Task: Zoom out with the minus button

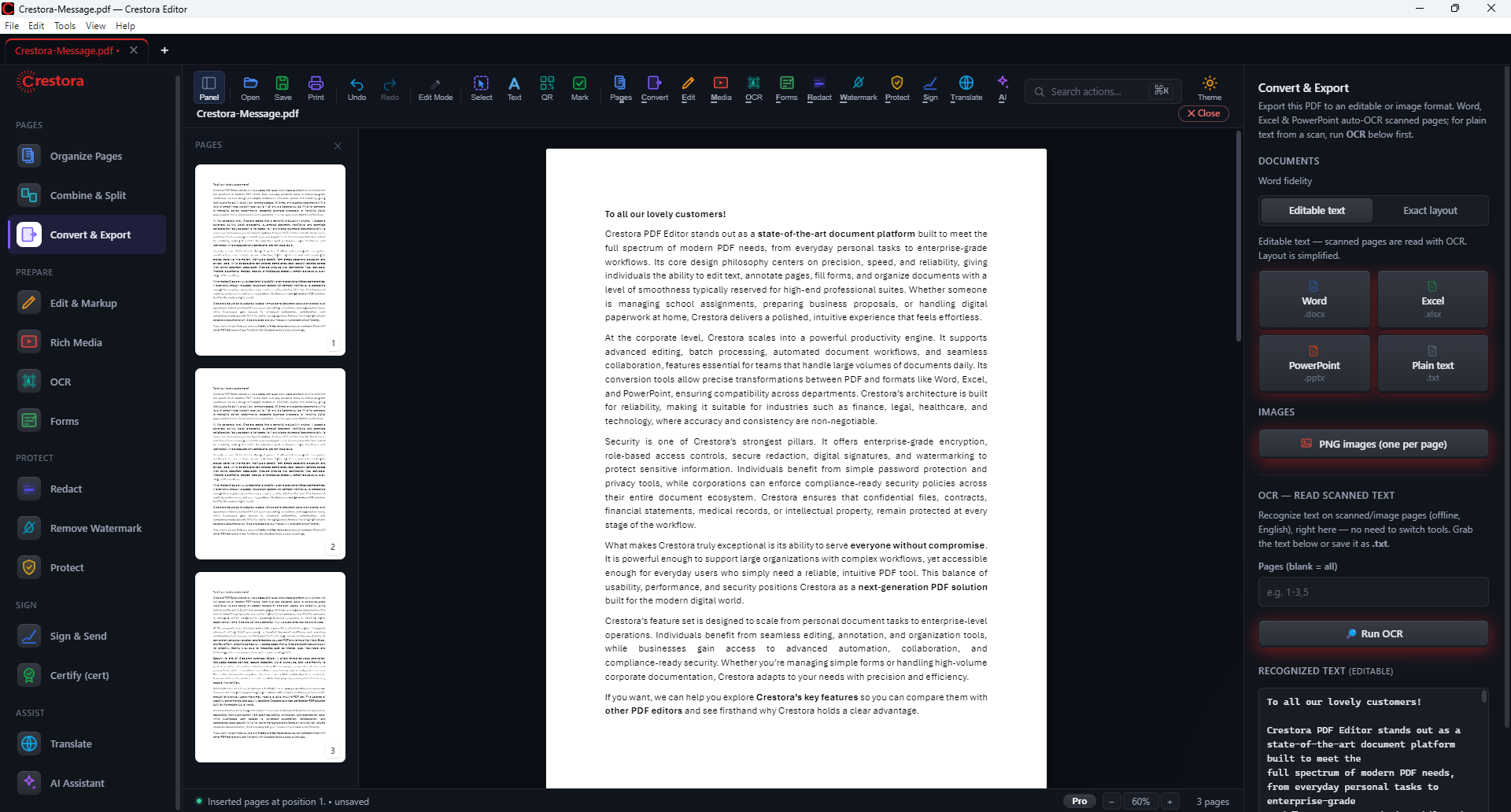Action: click(1111, 801)
